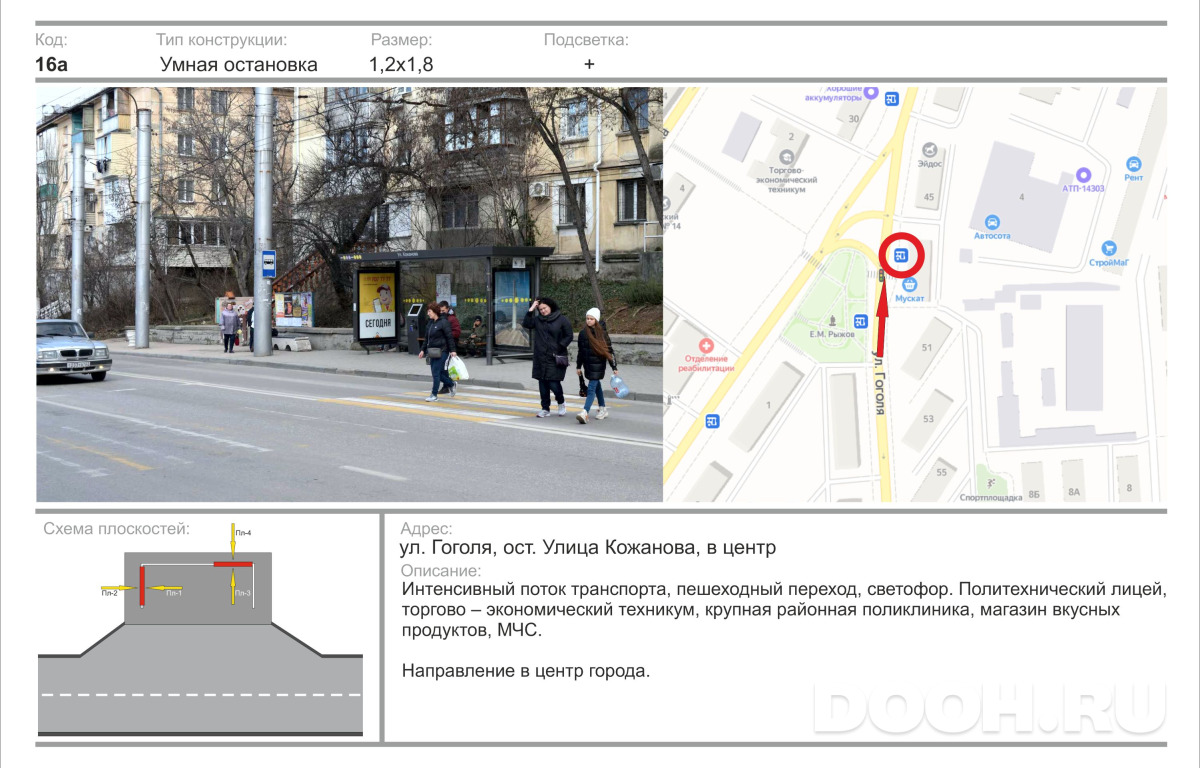Select the Код: label

[x=51, y=40]
